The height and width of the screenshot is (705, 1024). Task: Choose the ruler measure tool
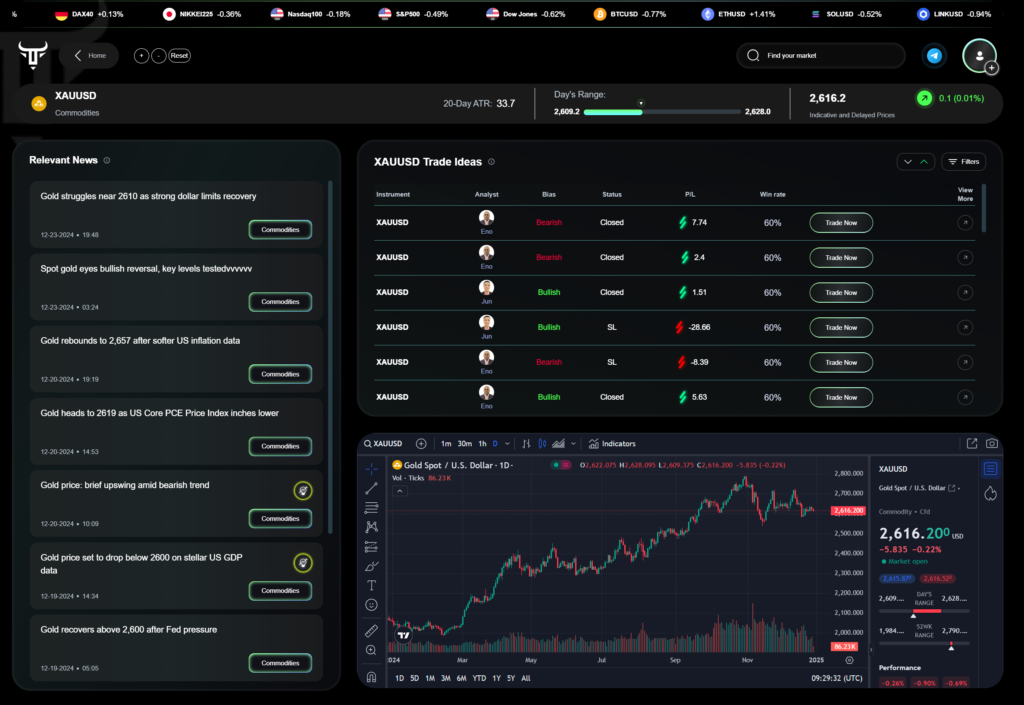[x=372, y=630]
